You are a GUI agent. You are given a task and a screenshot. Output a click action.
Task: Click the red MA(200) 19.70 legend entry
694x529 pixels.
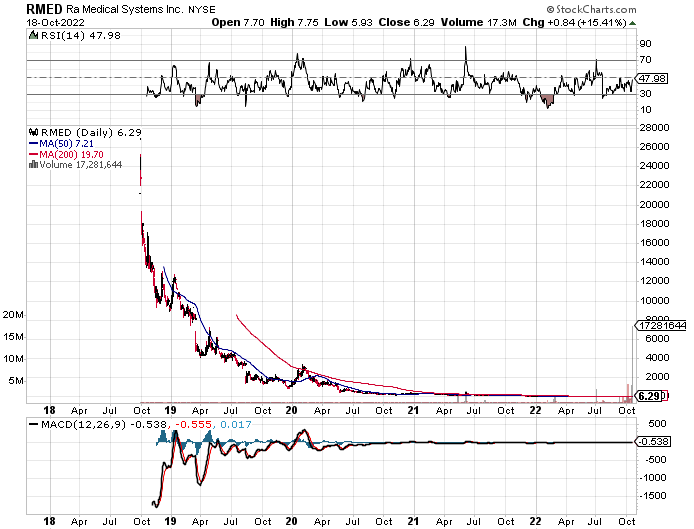66,154
